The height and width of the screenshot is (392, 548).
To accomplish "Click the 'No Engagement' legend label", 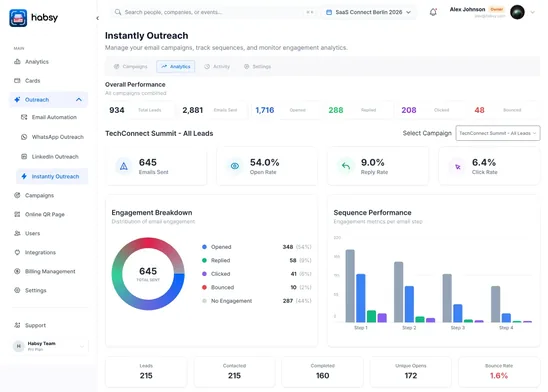I will pos(231,301).
